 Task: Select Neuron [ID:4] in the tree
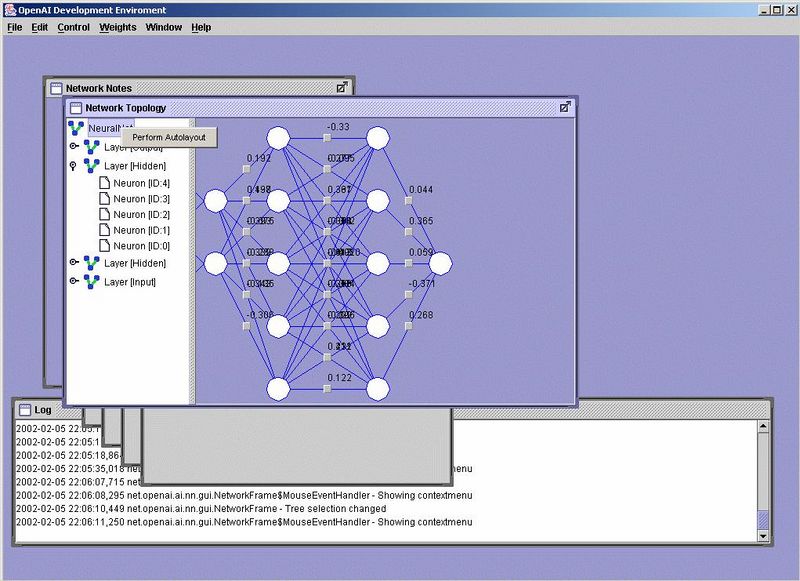pyautogui.click(x=141, y=183)
